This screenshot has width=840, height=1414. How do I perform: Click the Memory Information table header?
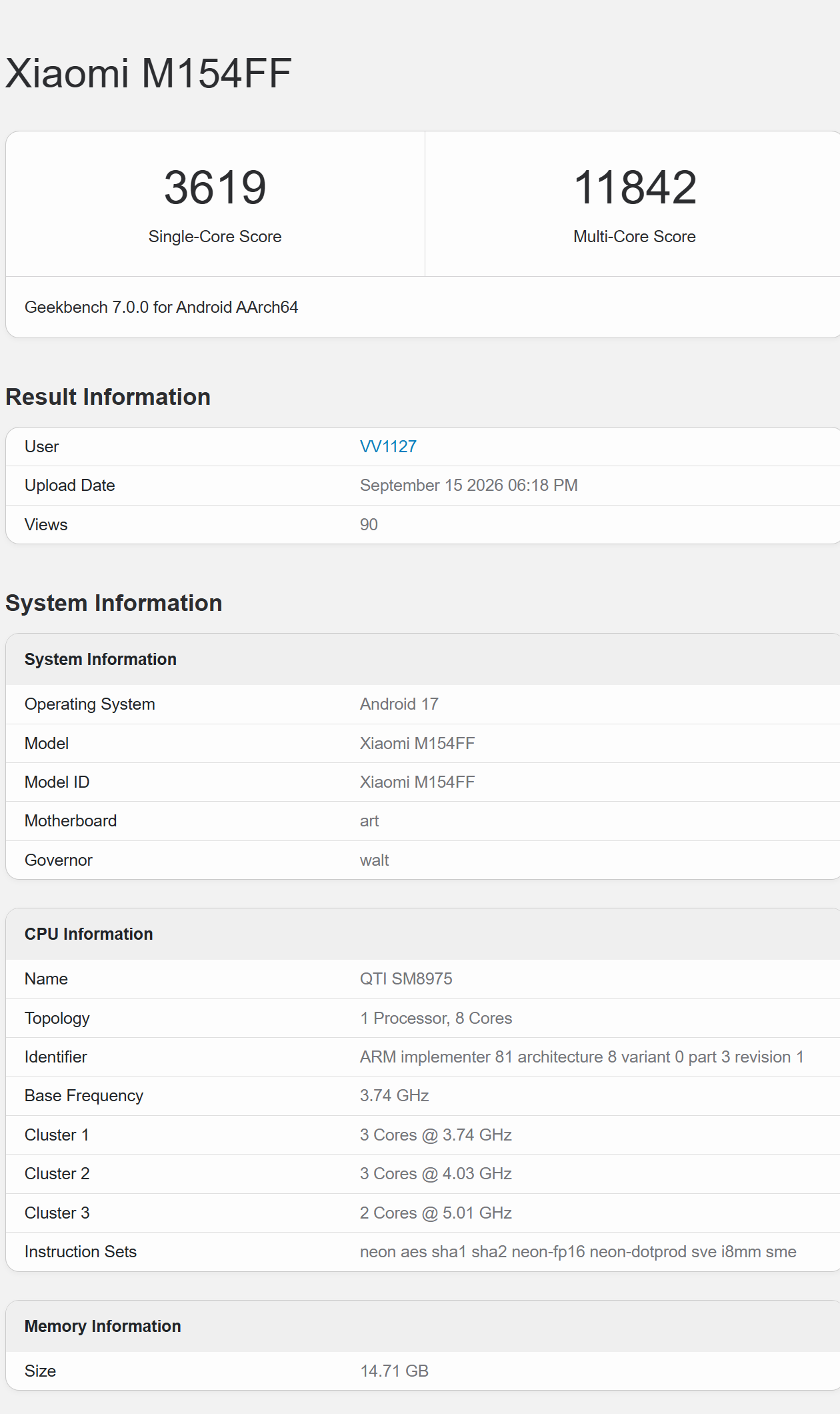click(x=103, y=1326)
